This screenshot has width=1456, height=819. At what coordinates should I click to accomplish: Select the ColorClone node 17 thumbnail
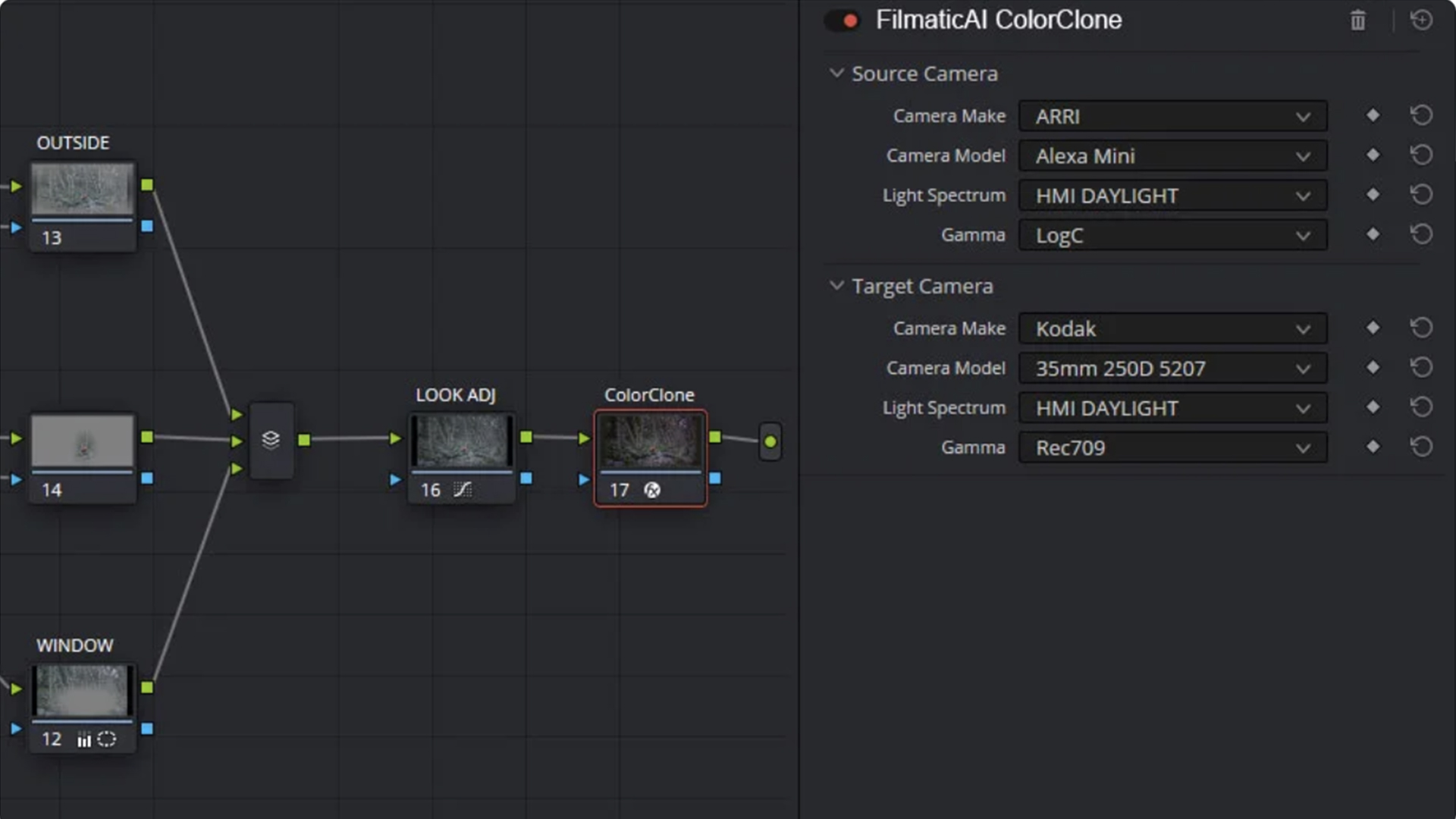click(x=651, y=441)
